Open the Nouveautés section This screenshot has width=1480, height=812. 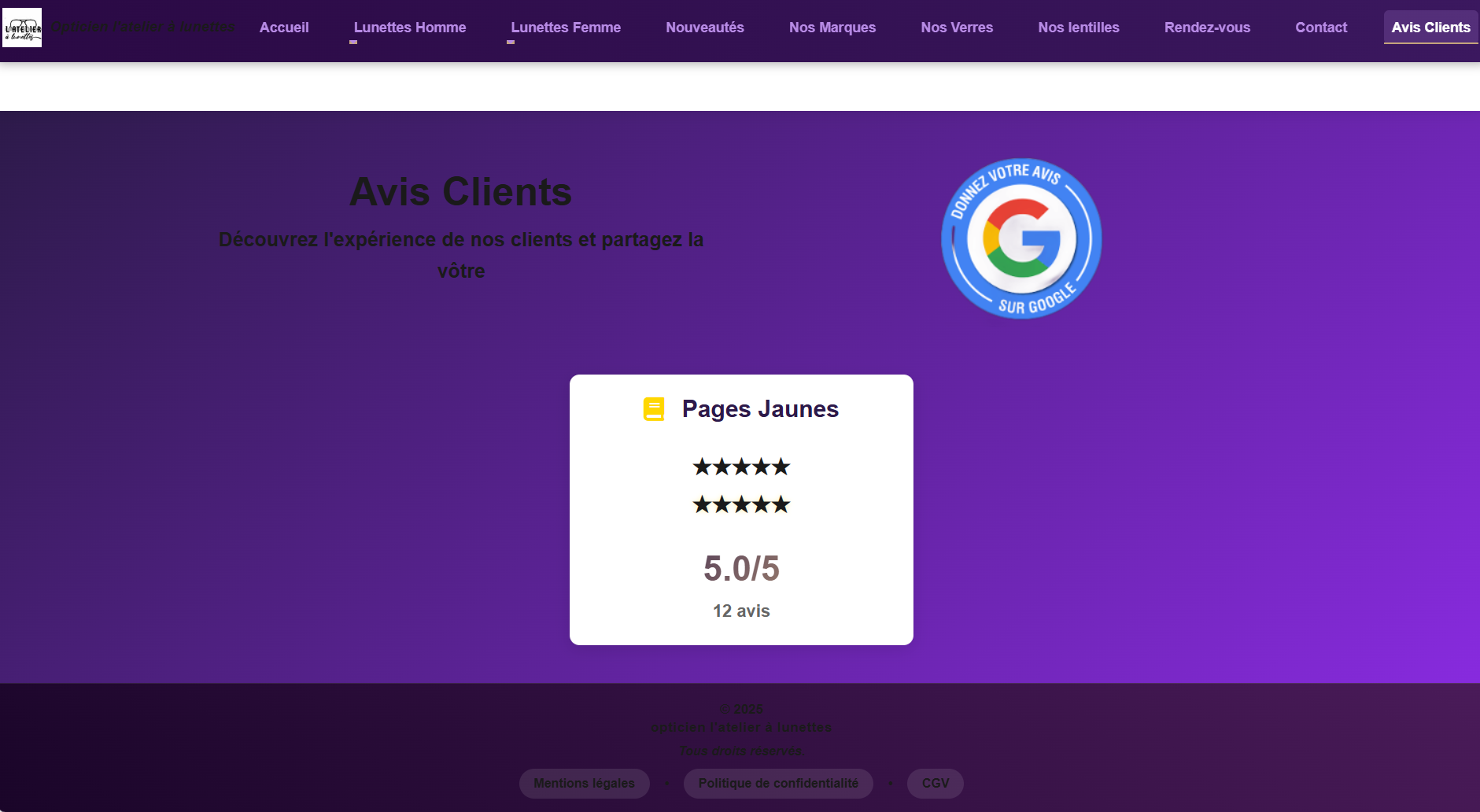pyautogui.click(x=704, y=28)
